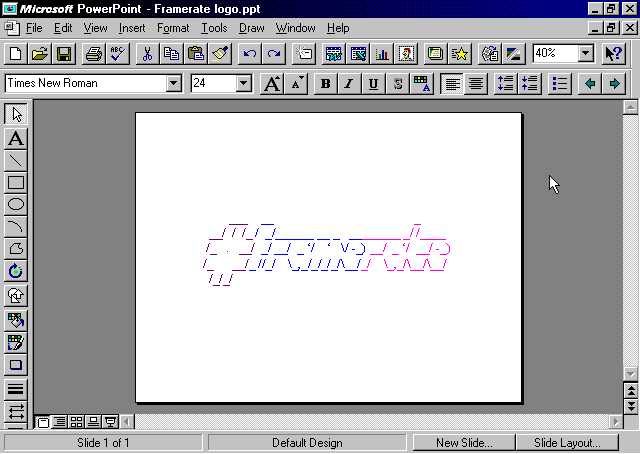640x454 pixels.
Task: Open animation effects star icon
Action: 459,53
